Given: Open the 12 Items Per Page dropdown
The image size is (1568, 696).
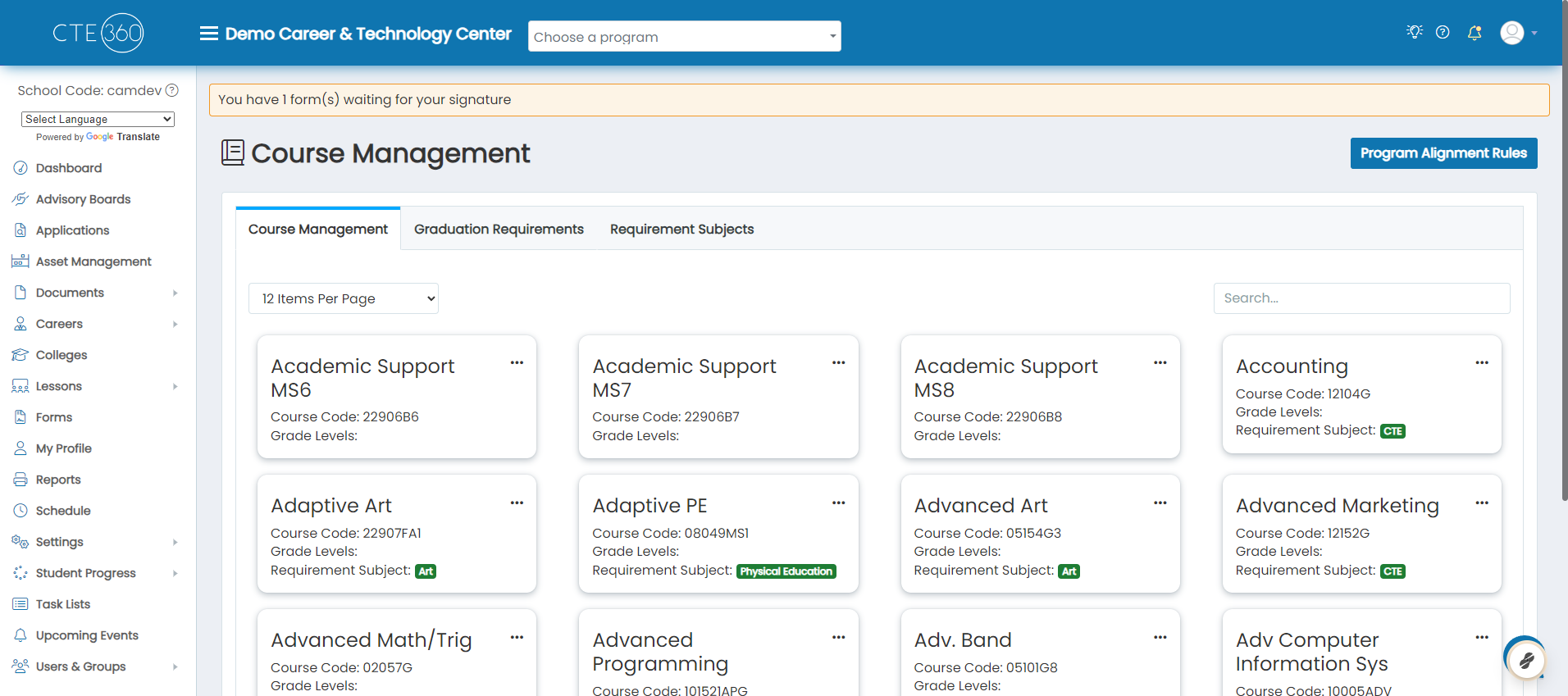Looking at the screenshot, I should (x=344, y=298).
